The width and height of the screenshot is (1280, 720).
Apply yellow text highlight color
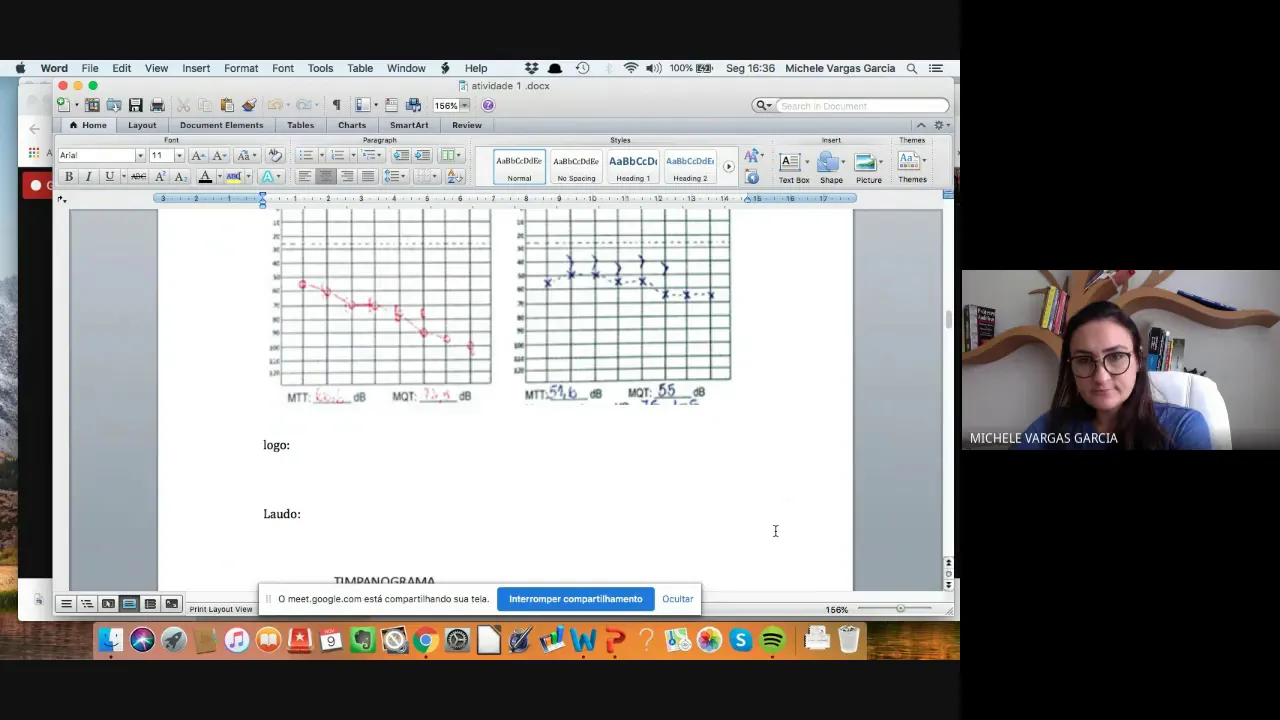tap(233, 176)
